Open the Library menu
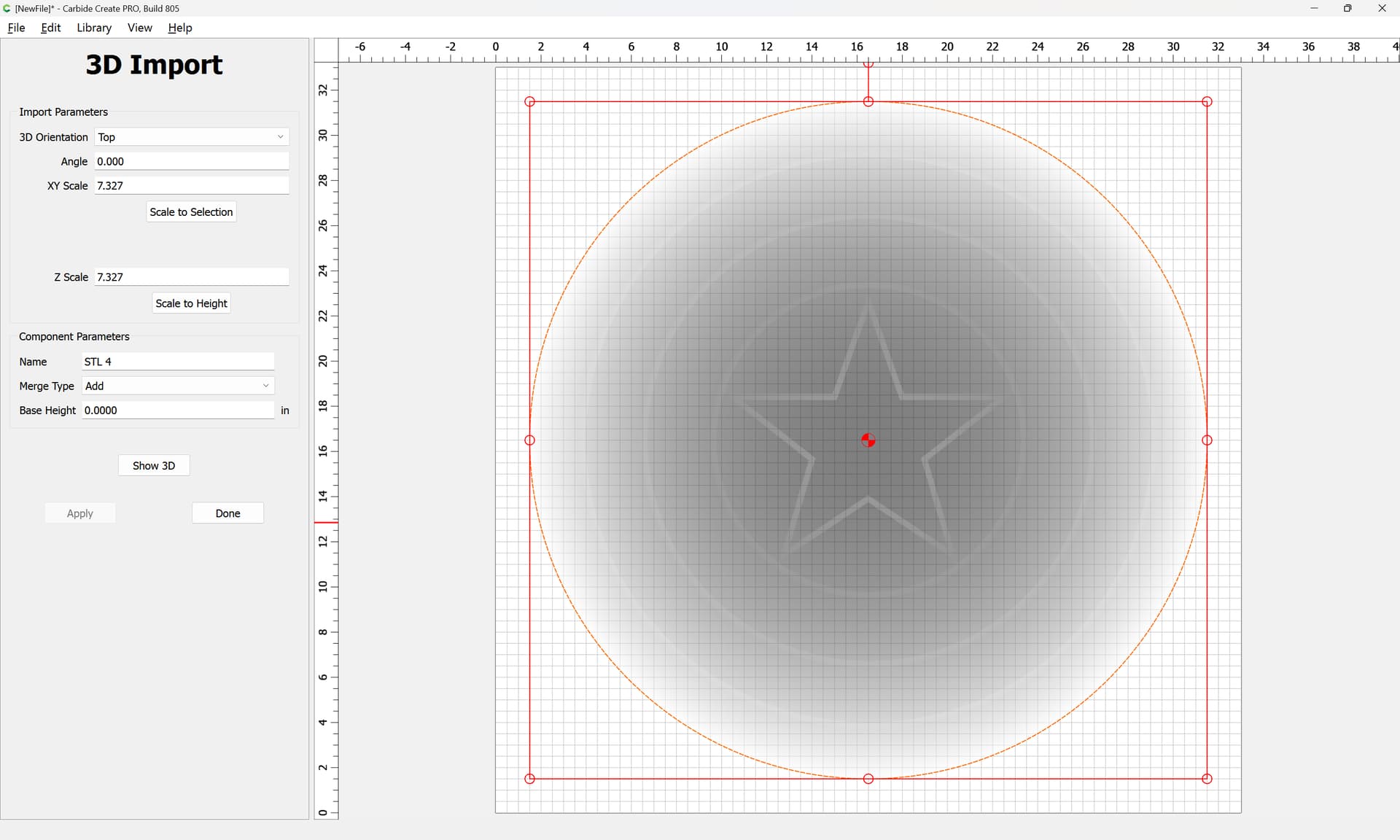 click(x=94, y=28)
